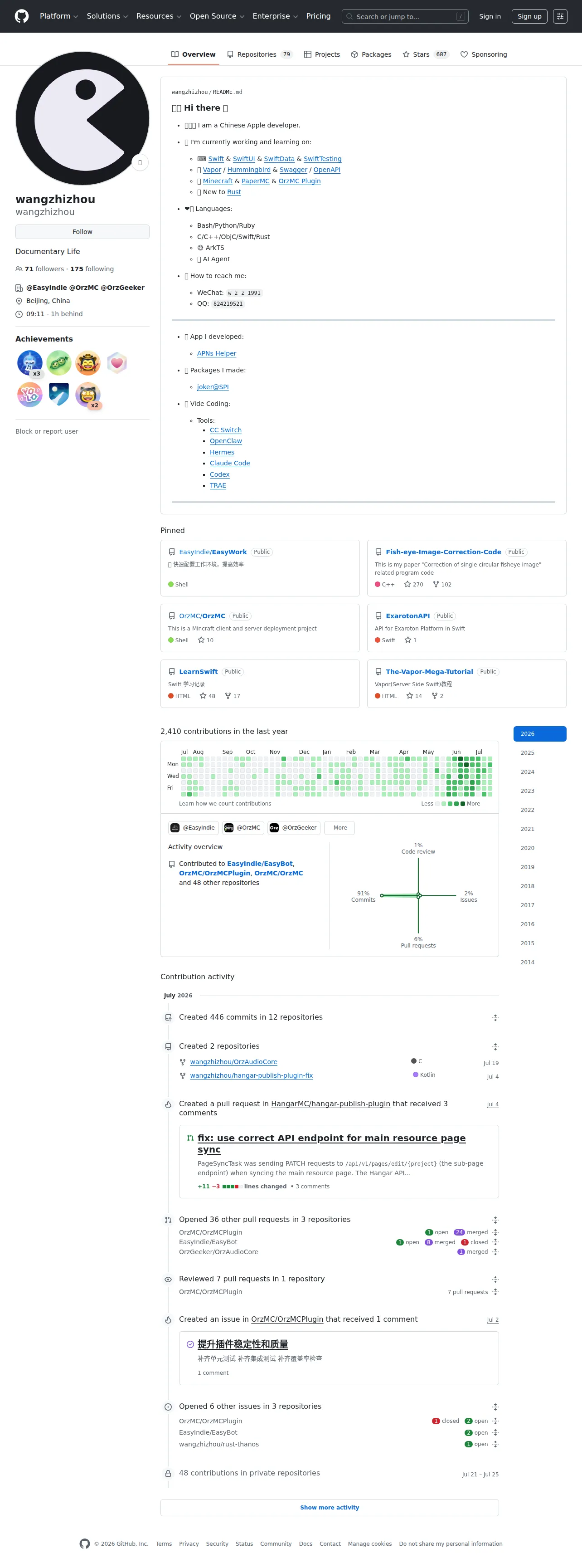Viewport: 582px width, 1568px height.
Task: Click the Search or jump to field
Action: click(405, 16)
